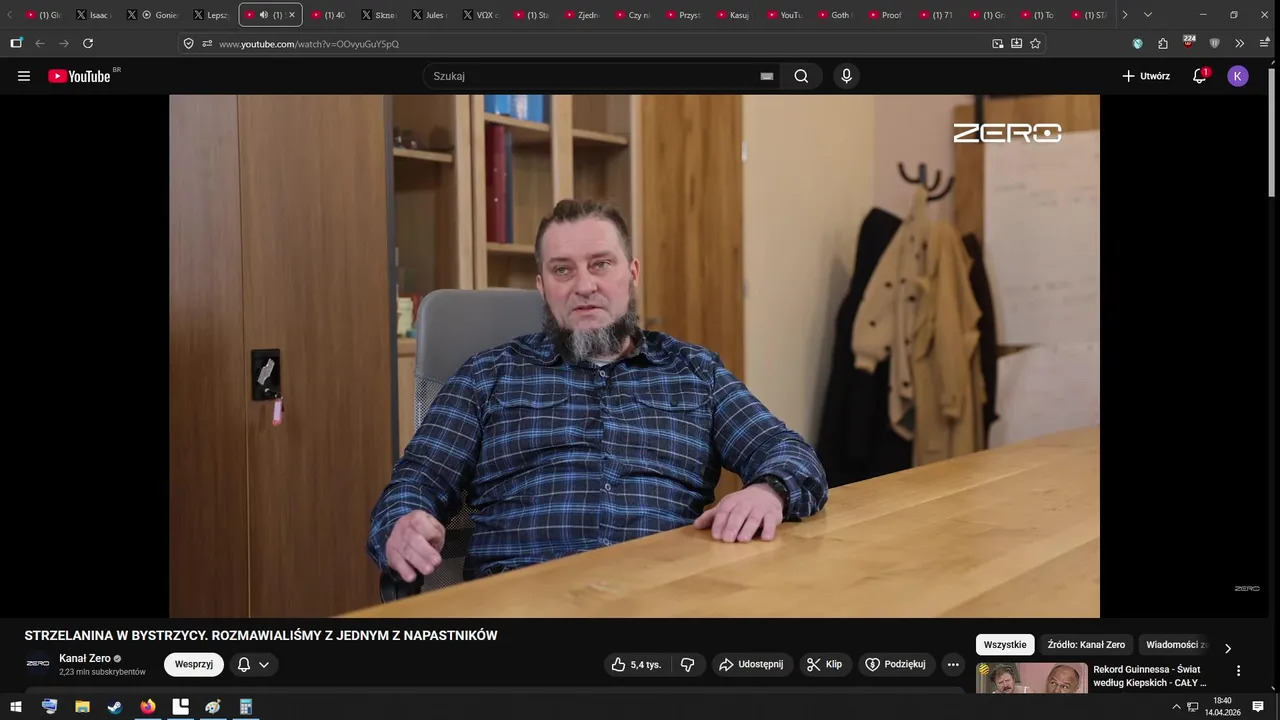Show more filter chips with right arrow

tap(1228, 648)
